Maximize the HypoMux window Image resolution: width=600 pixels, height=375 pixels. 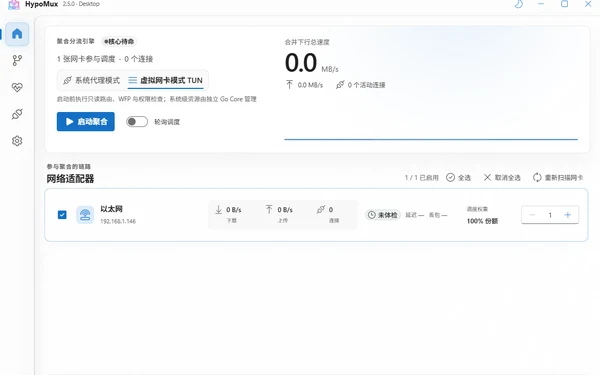click(564, 4)
